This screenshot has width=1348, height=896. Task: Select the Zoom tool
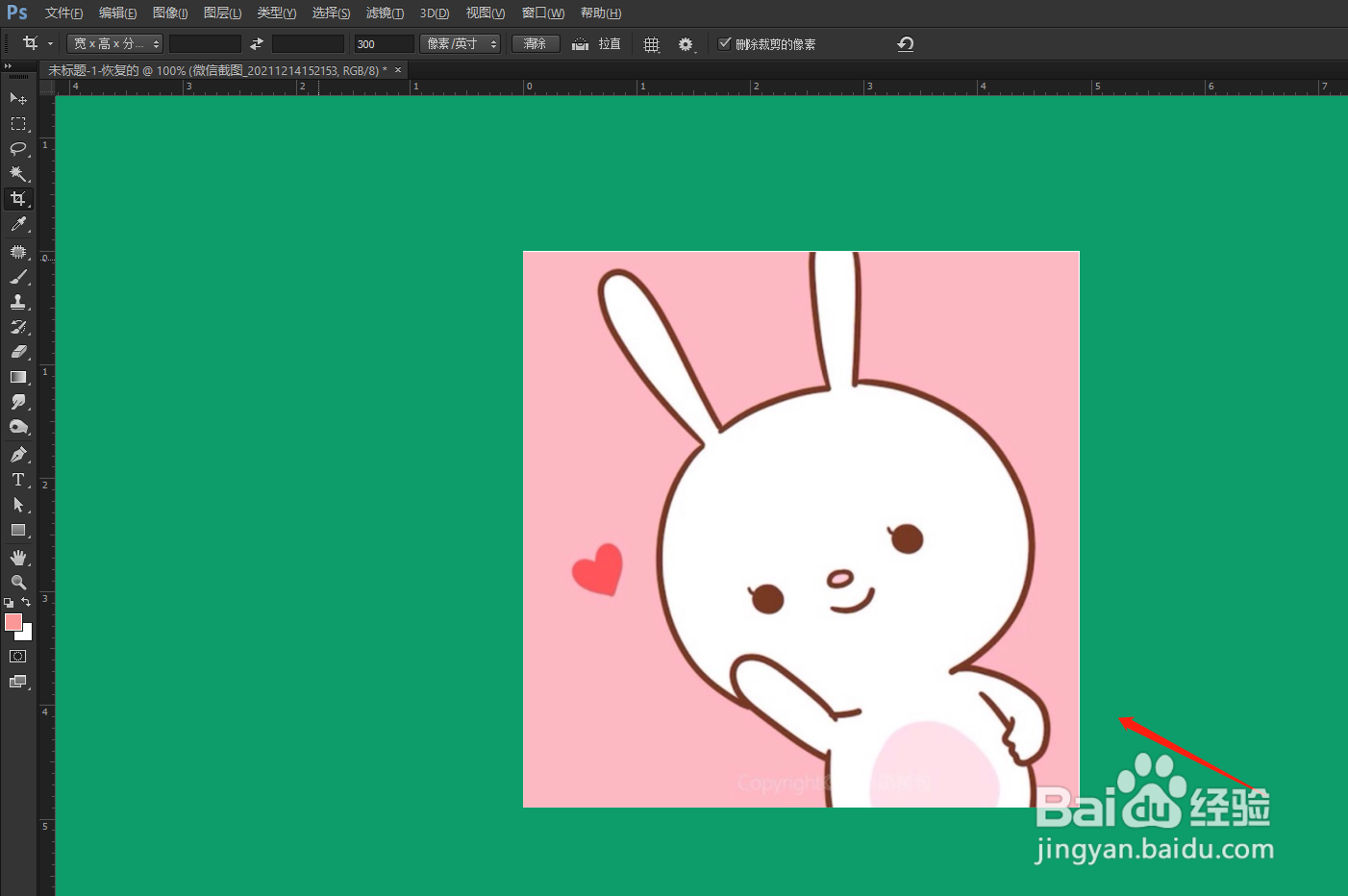pyautogui.click(x=18, y=583)
